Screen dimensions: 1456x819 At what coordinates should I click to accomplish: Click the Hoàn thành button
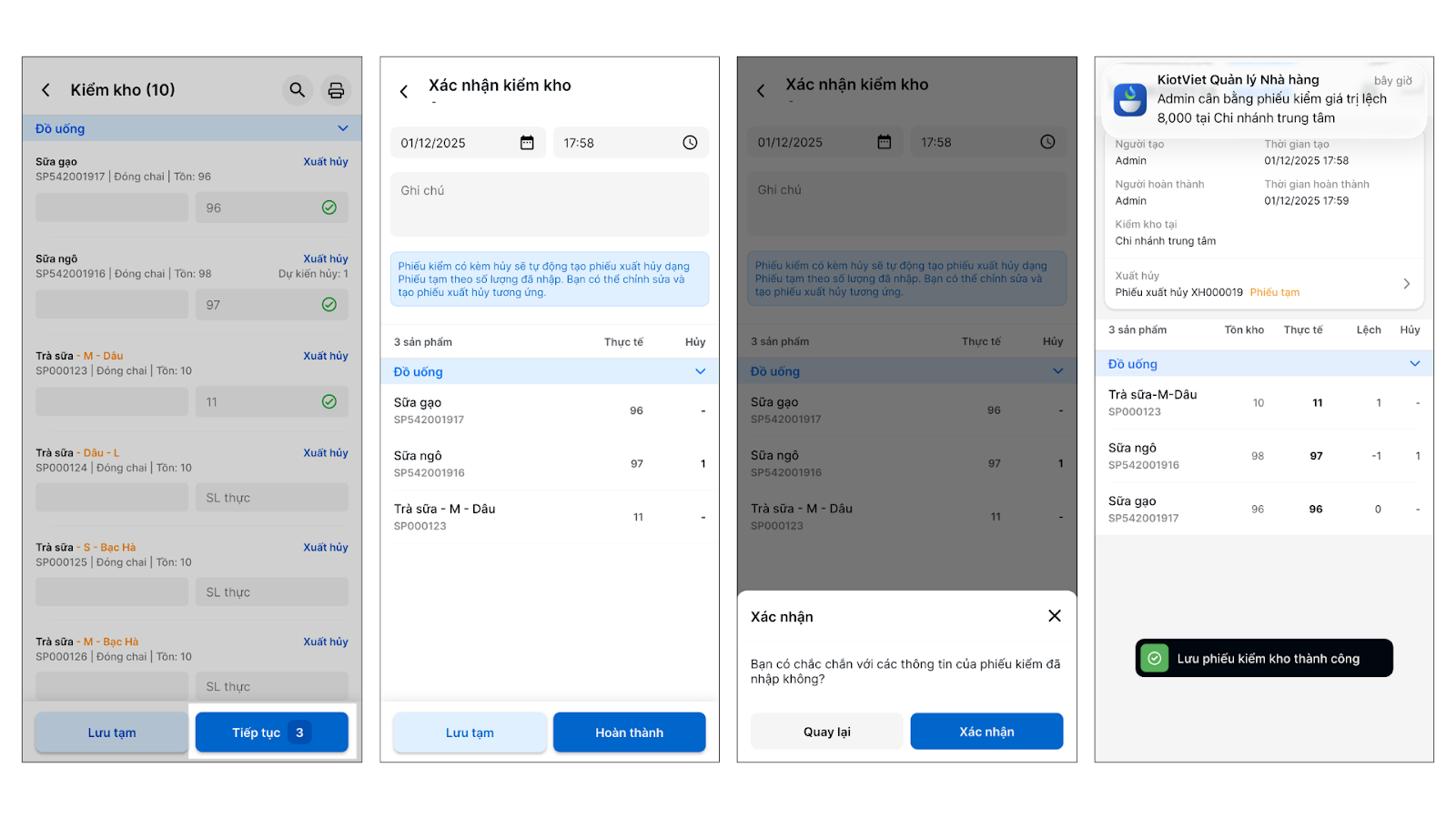(x=630, y=733)
